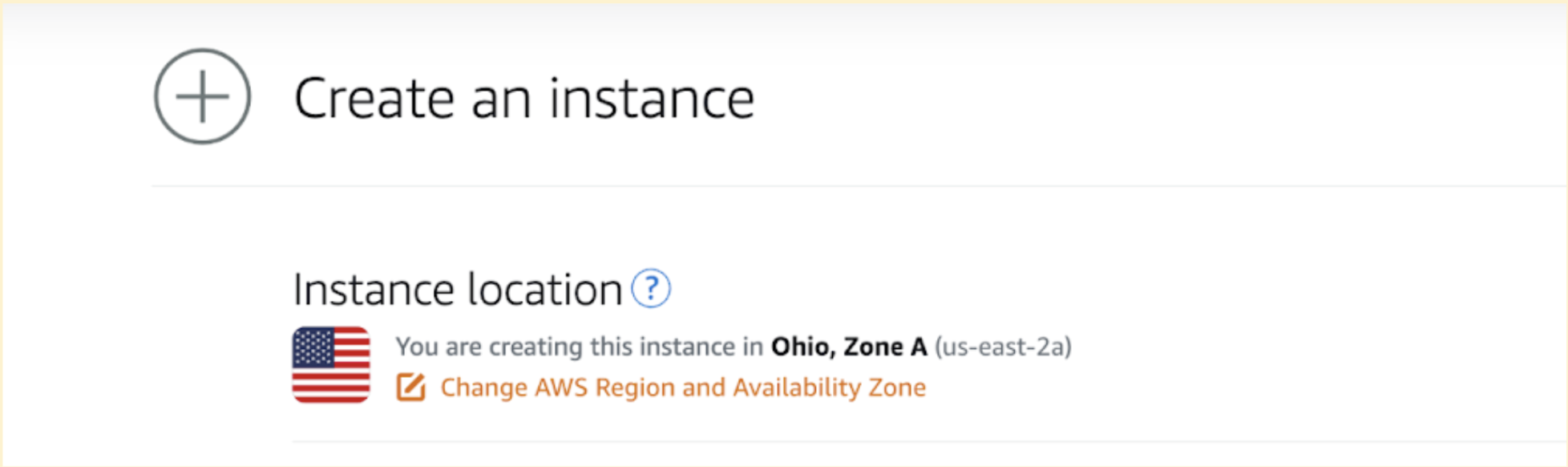Click the United States flag icon

pos(331,364)
